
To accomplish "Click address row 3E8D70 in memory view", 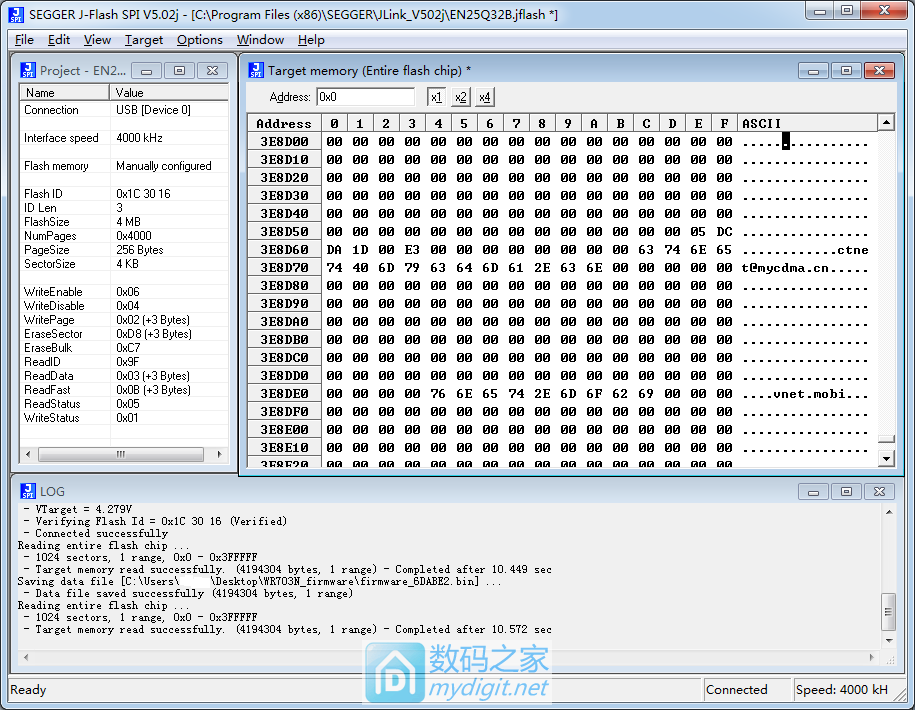I will pyautogui.click(x=284, y=268).
